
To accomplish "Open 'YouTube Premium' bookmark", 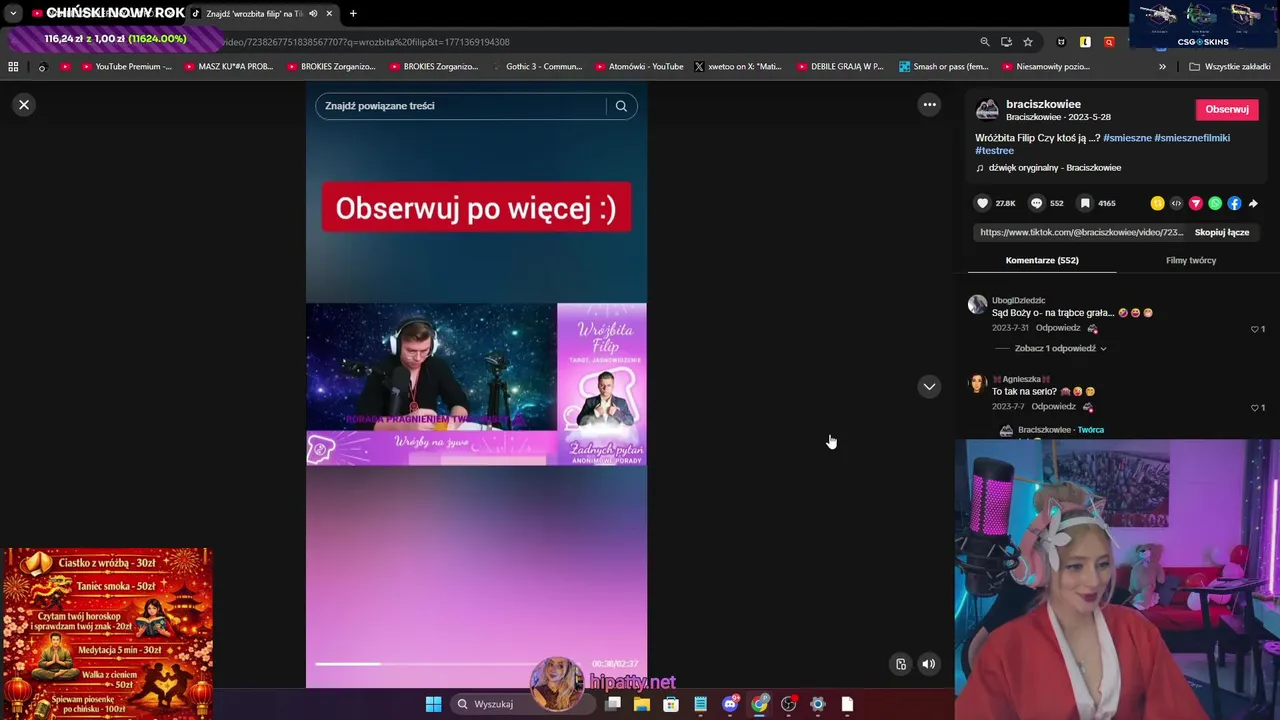I will click(125, 67).
